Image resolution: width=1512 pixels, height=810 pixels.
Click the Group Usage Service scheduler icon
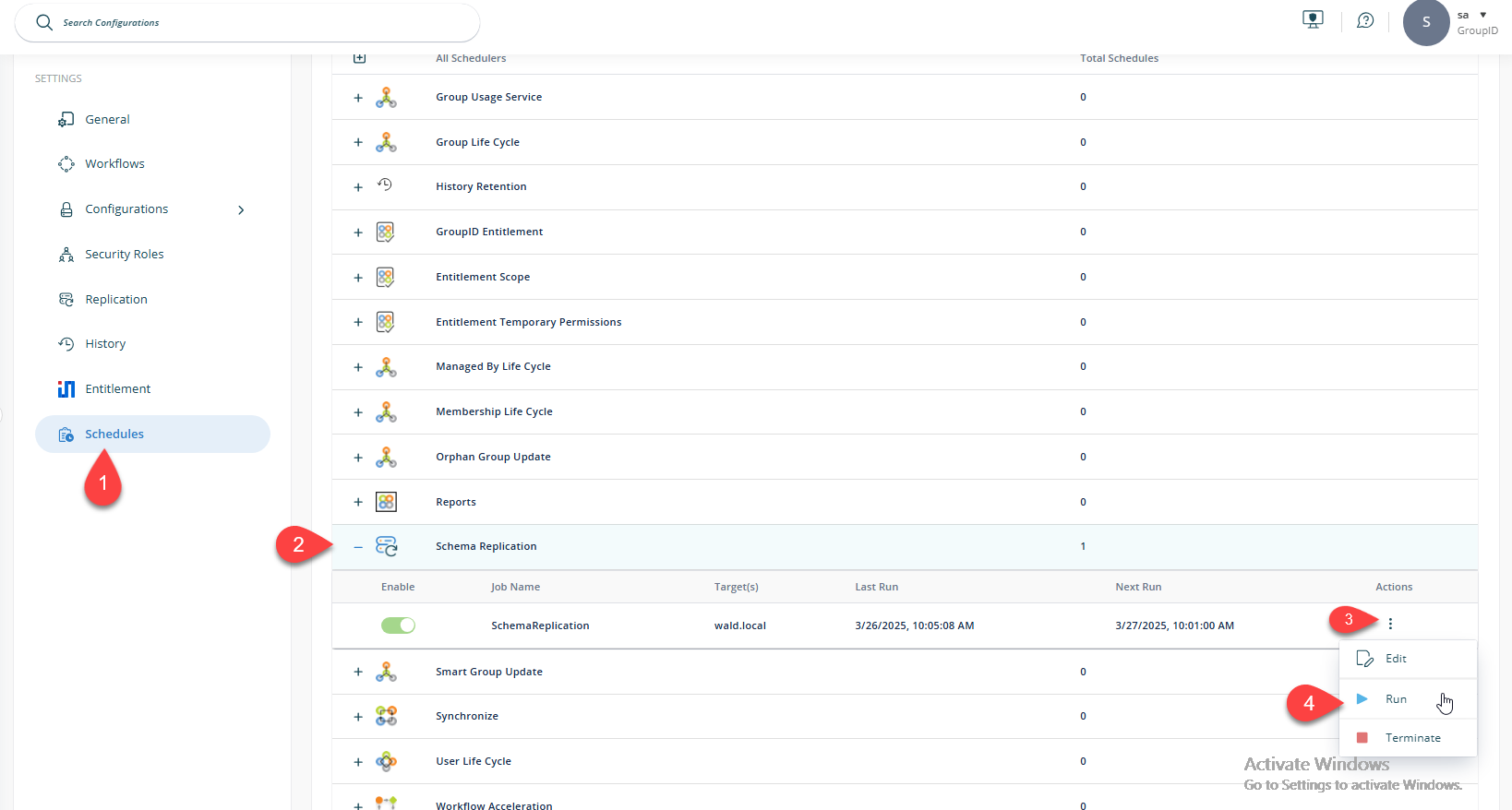click(x=386, y=97)
